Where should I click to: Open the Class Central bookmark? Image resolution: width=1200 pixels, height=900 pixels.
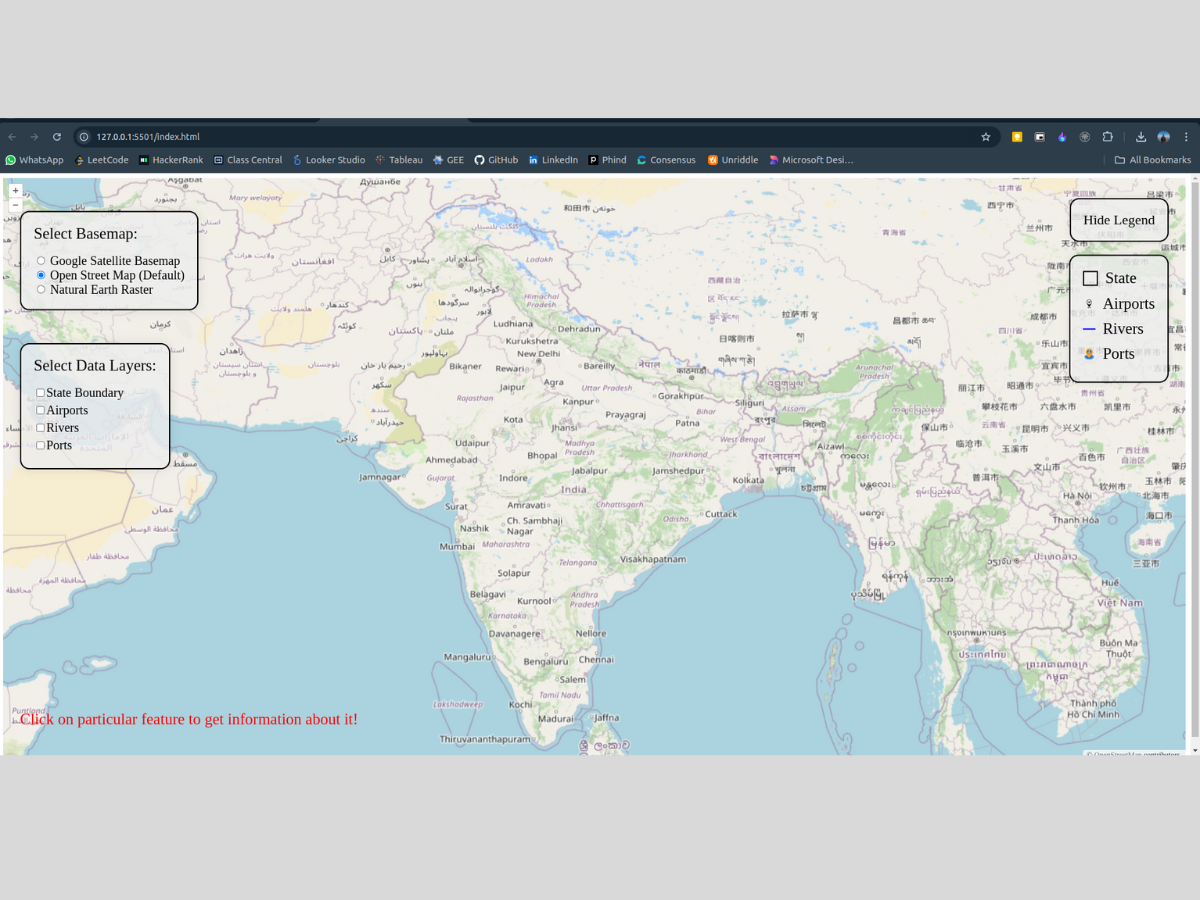click(x=248, y=160)
